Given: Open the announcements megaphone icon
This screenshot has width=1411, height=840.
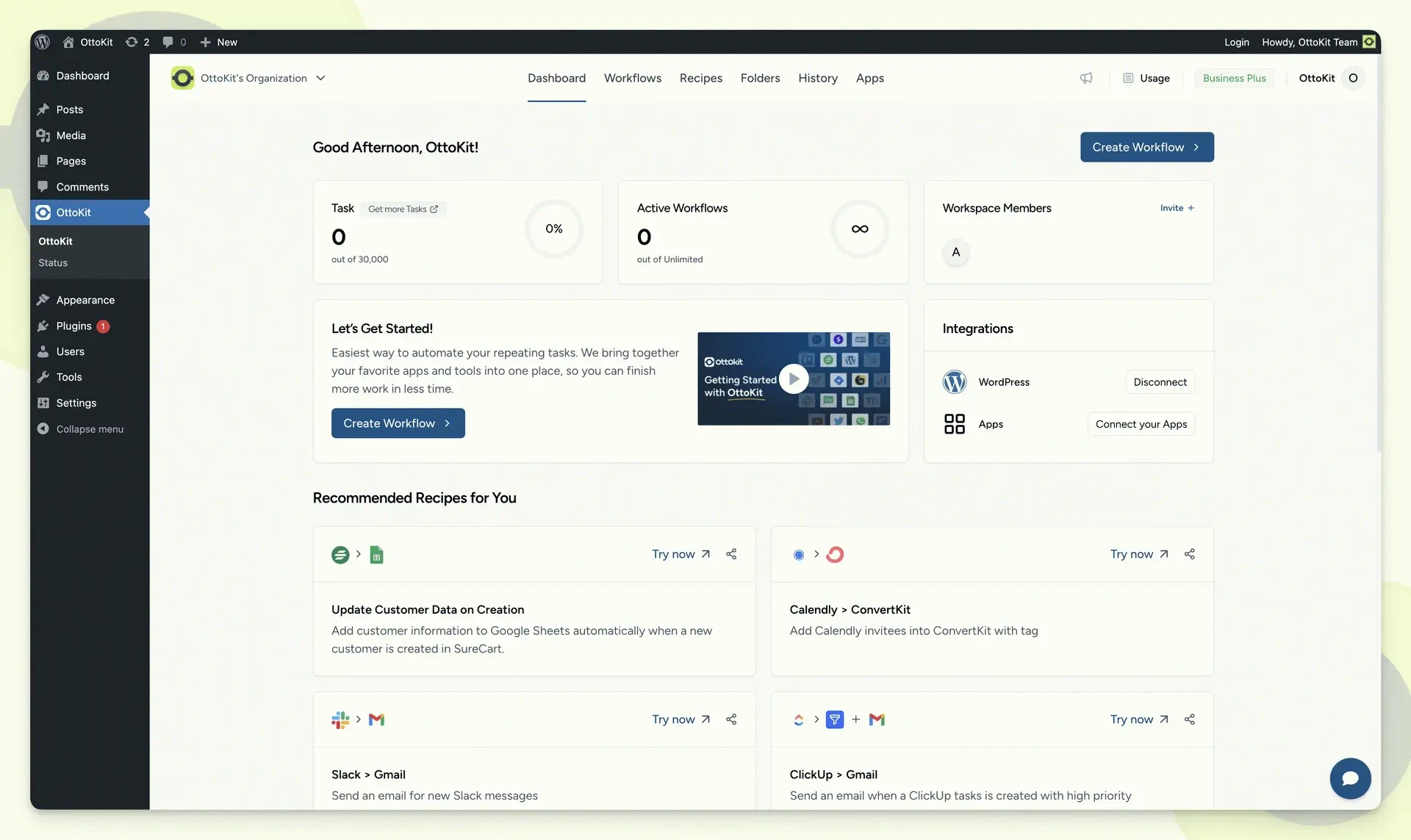Looking at the screenshot, I should pos(1086,78).
